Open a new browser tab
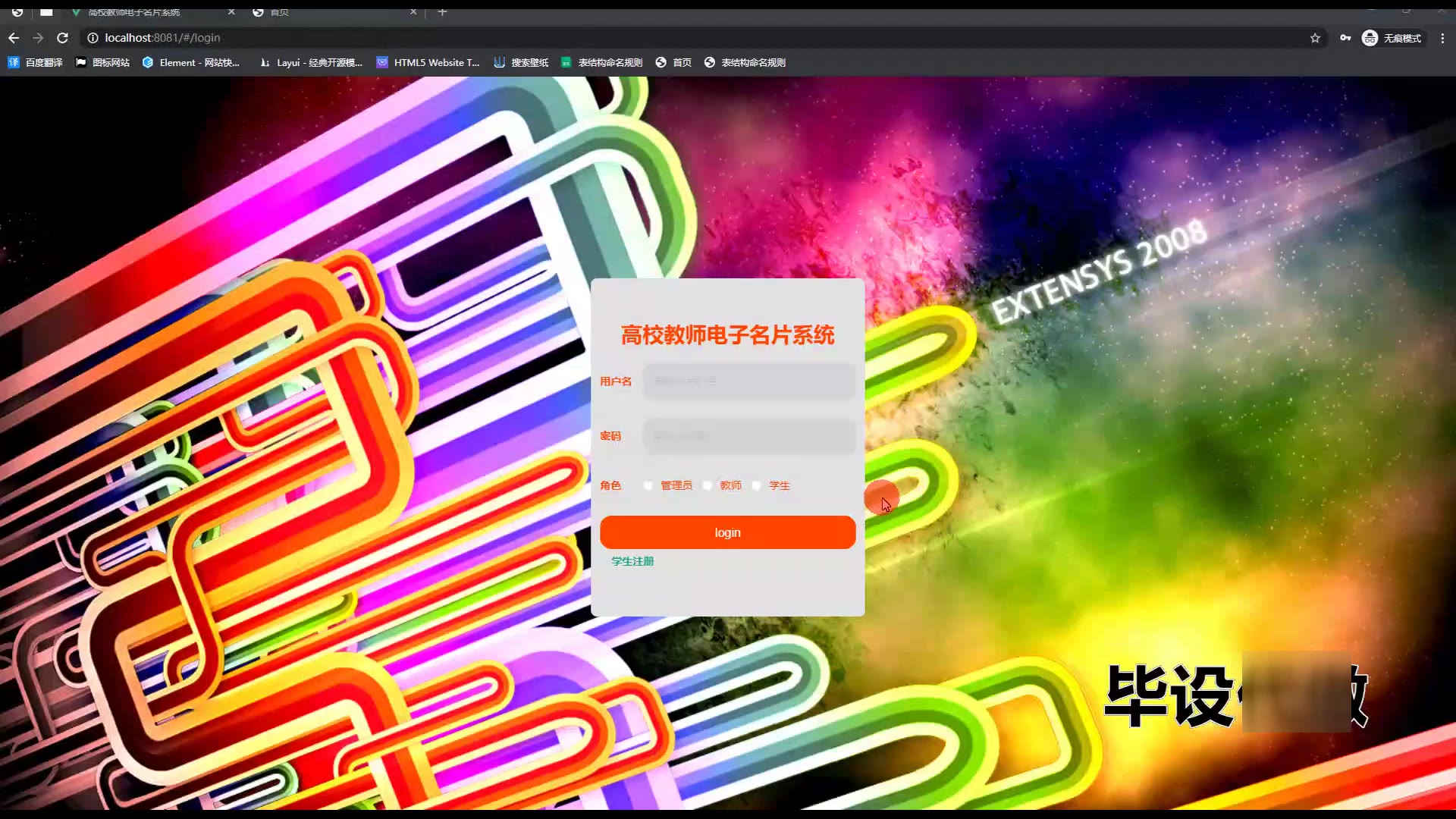Viewport: 1456px width, 819px height. click(442, 11)
